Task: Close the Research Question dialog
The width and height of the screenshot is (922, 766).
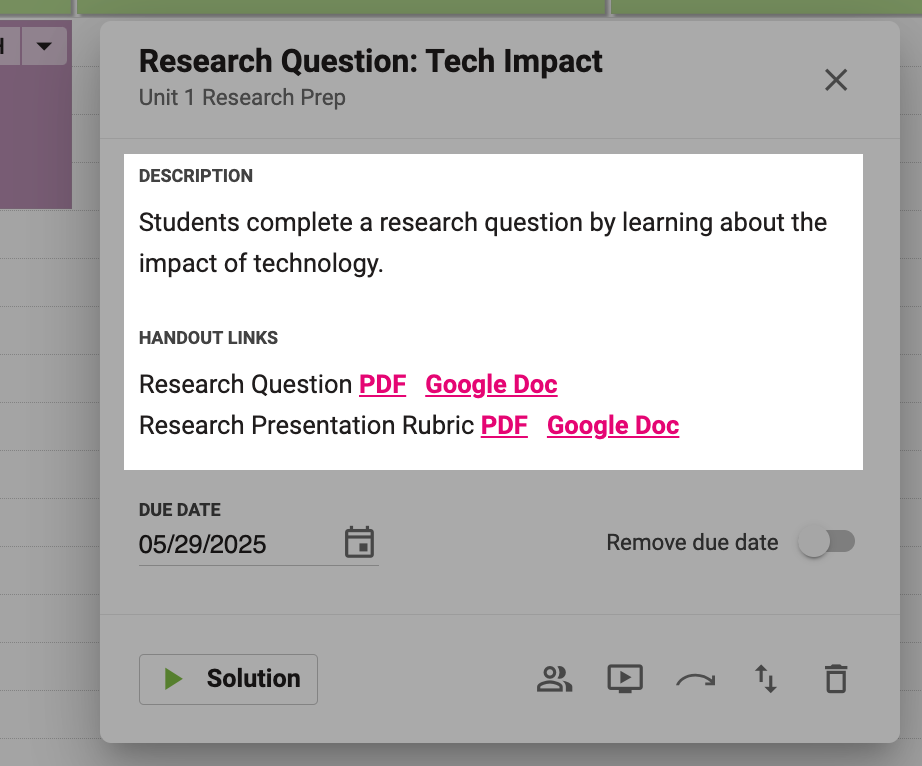Action: [836, 80]
